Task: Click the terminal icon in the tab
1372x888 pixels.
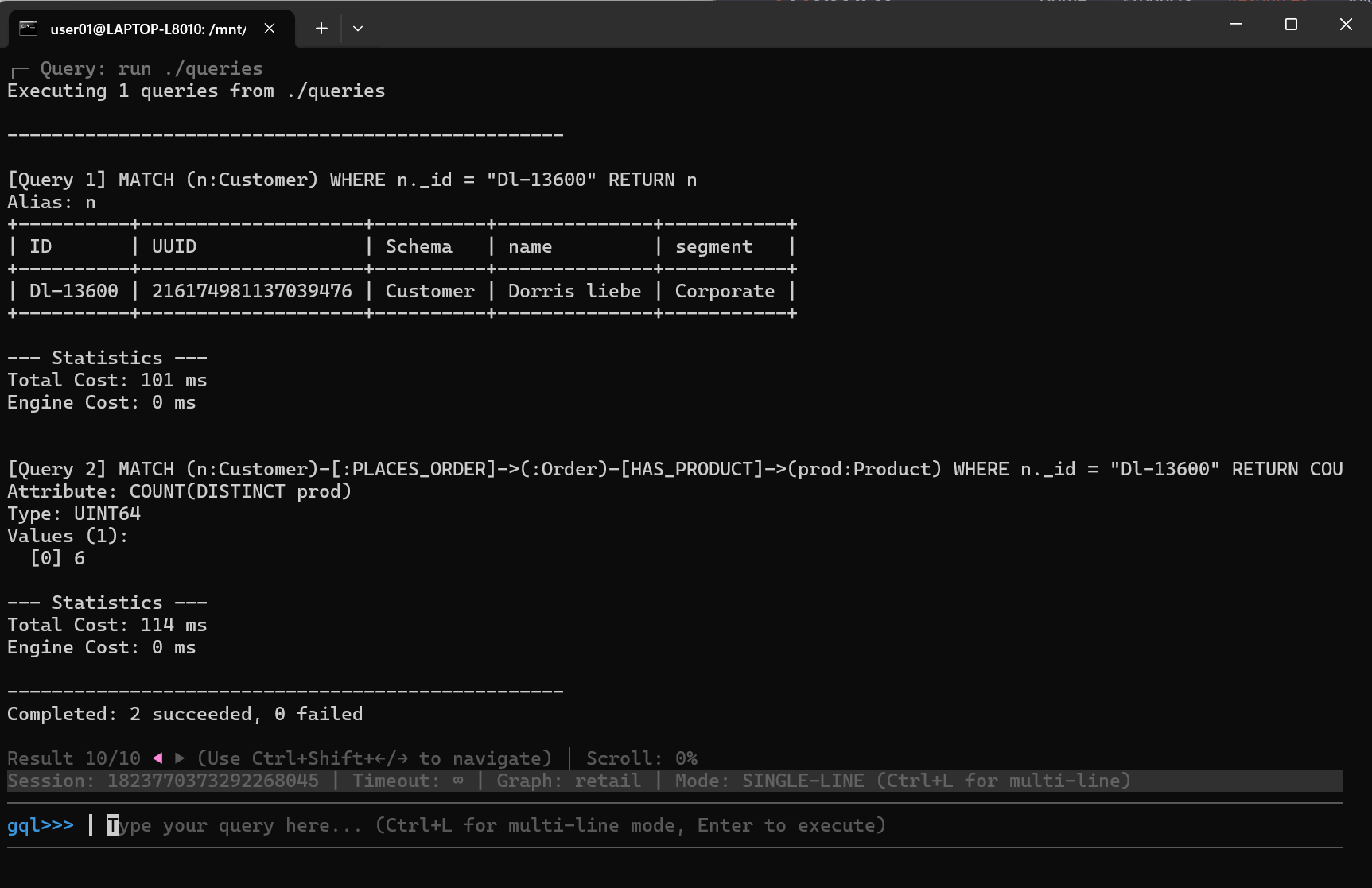Action: 29,29
